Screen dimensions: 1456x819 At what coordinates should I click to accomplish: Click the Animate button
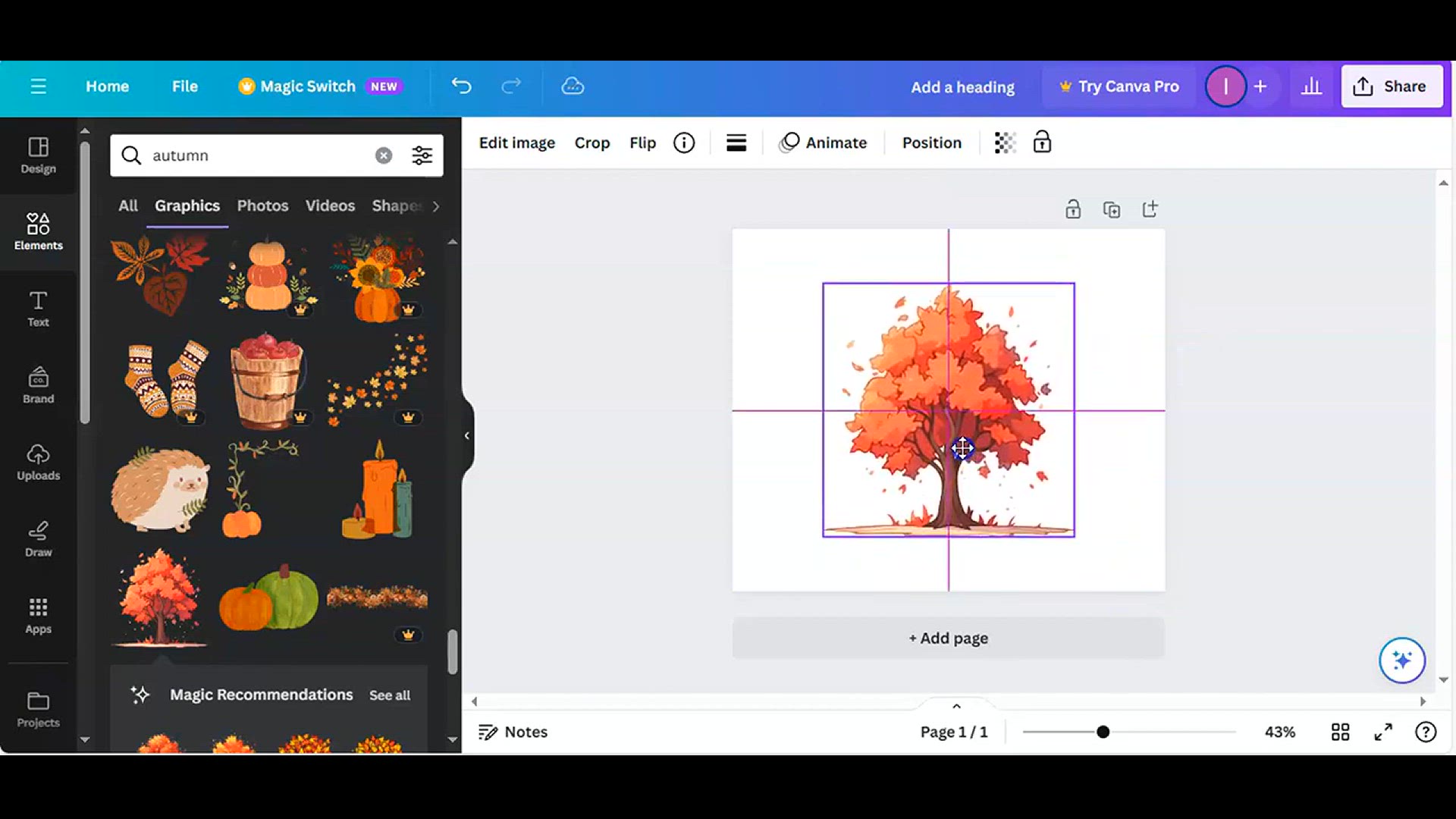[823, 143]
